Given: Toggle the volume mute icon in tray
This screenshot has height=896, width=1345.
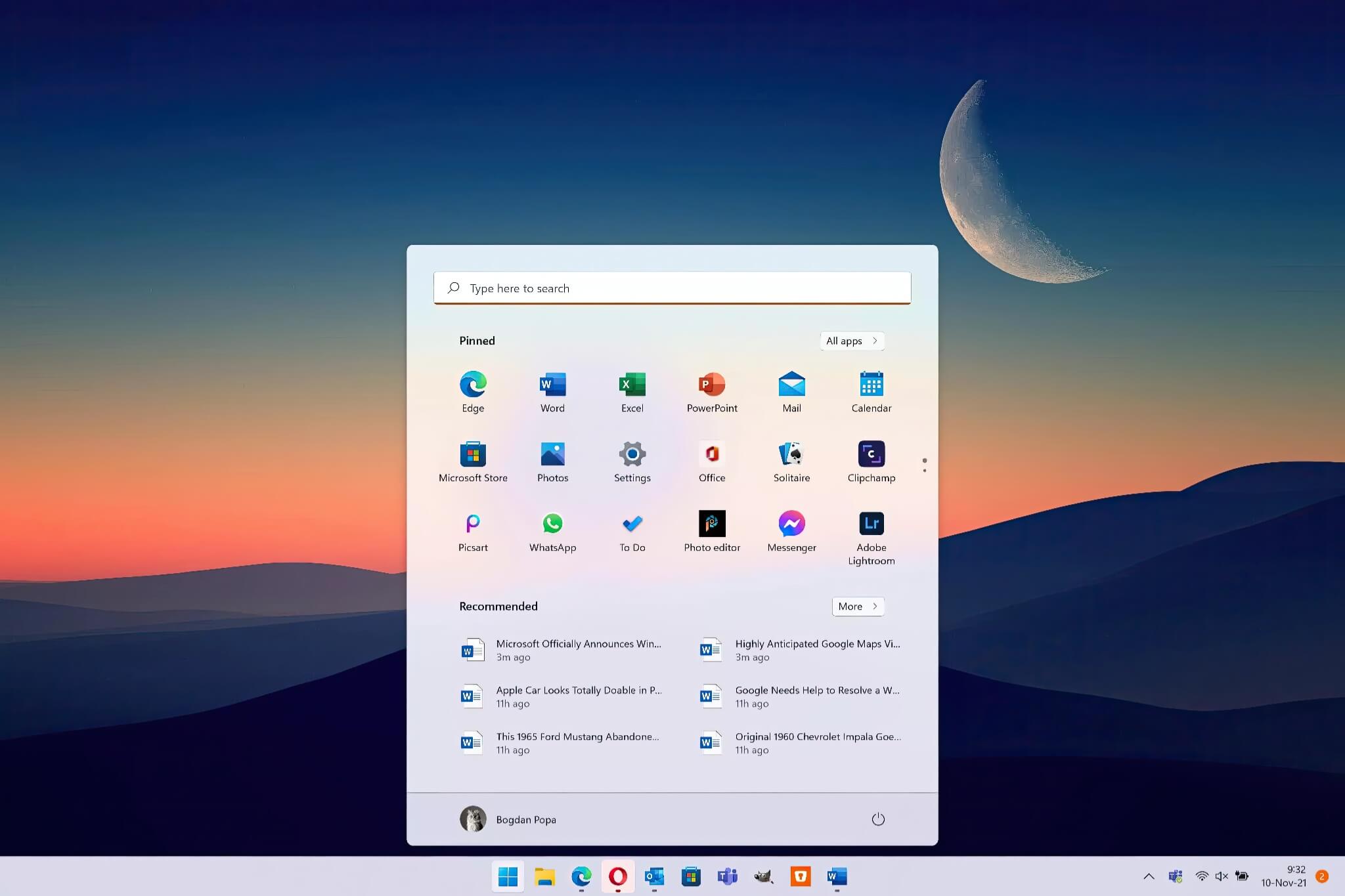Looking at the screenshot, I should pyautogui.click(x=1222, y=876).
